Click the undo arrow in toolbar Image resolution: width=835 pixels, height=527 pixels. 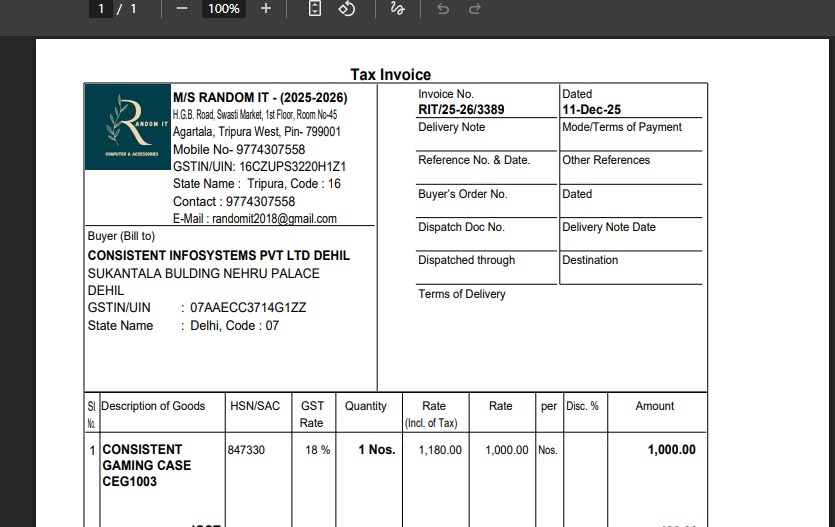pos(443,9)
